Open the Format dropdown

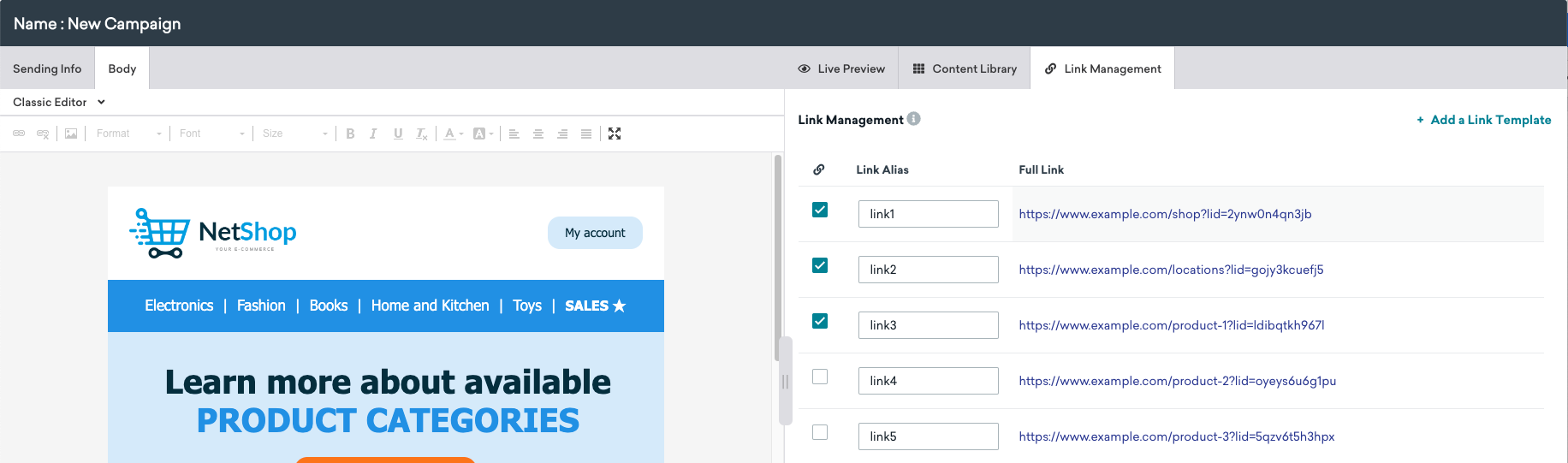[x=128, y=134]
